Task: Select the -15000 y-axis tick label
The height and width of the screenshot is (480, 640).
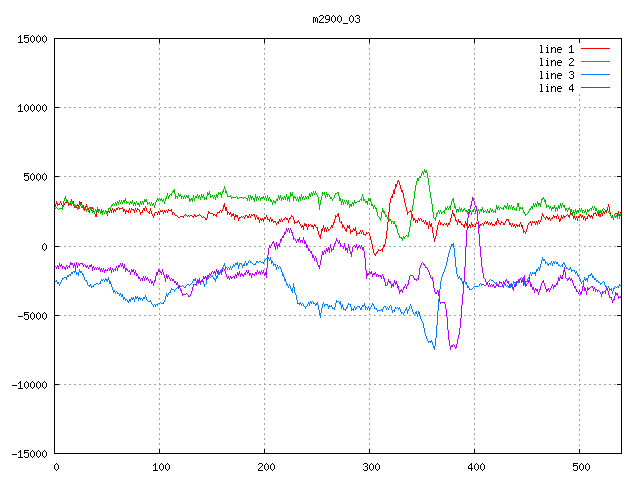Action: click(28, 454)
